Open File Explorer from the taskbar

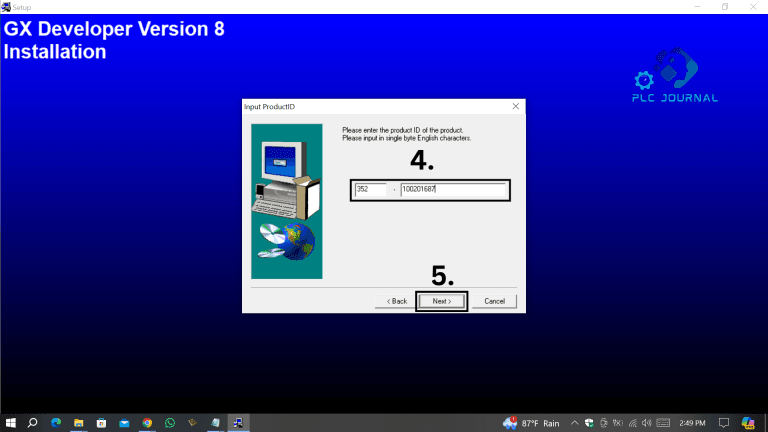point(79,423)
